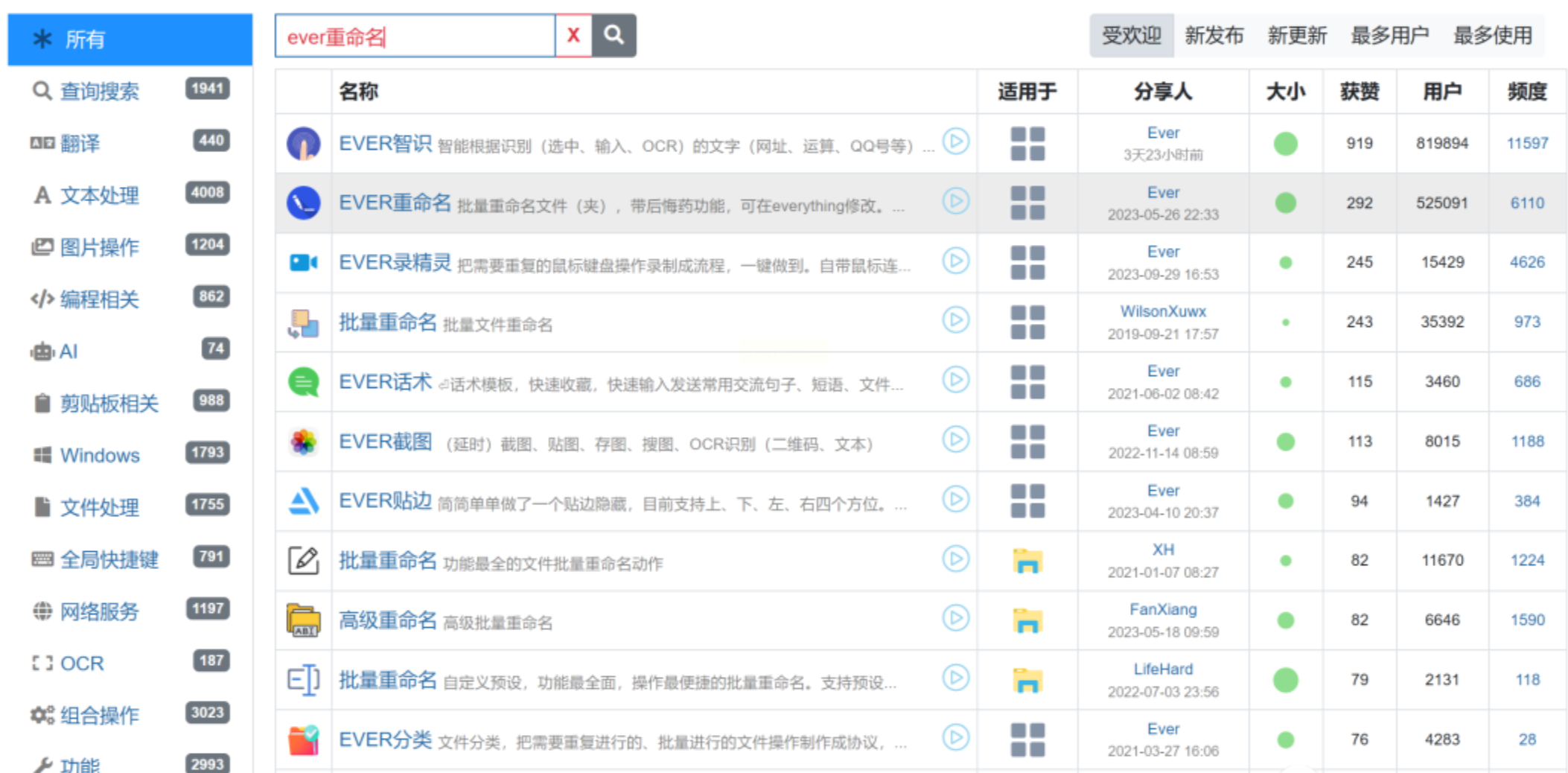1568x773 pixels.
Task: Play preview for EVER重命名
Action: point(956,201)
